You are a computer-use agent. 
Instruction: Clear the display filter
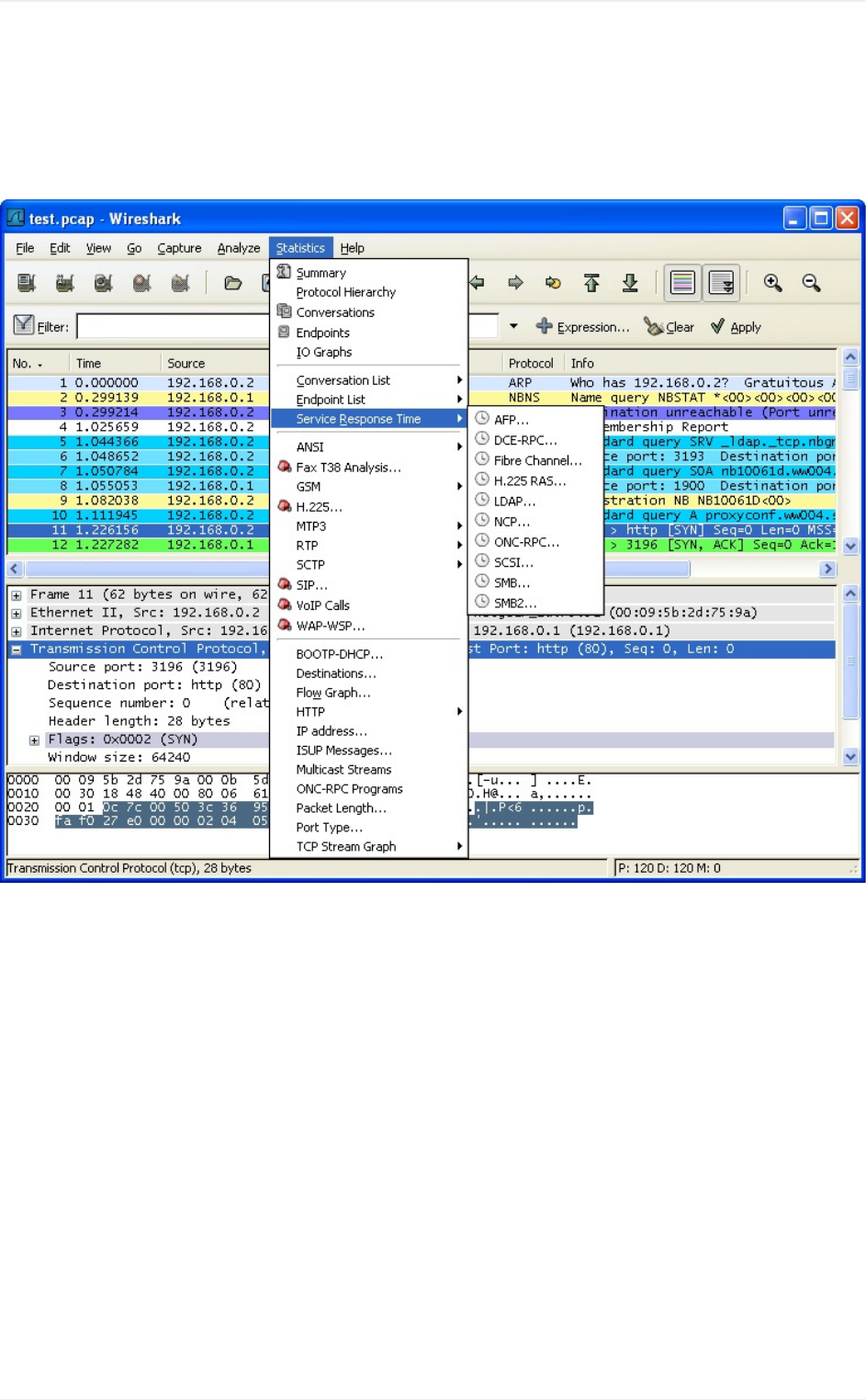[x=669, y=327]
